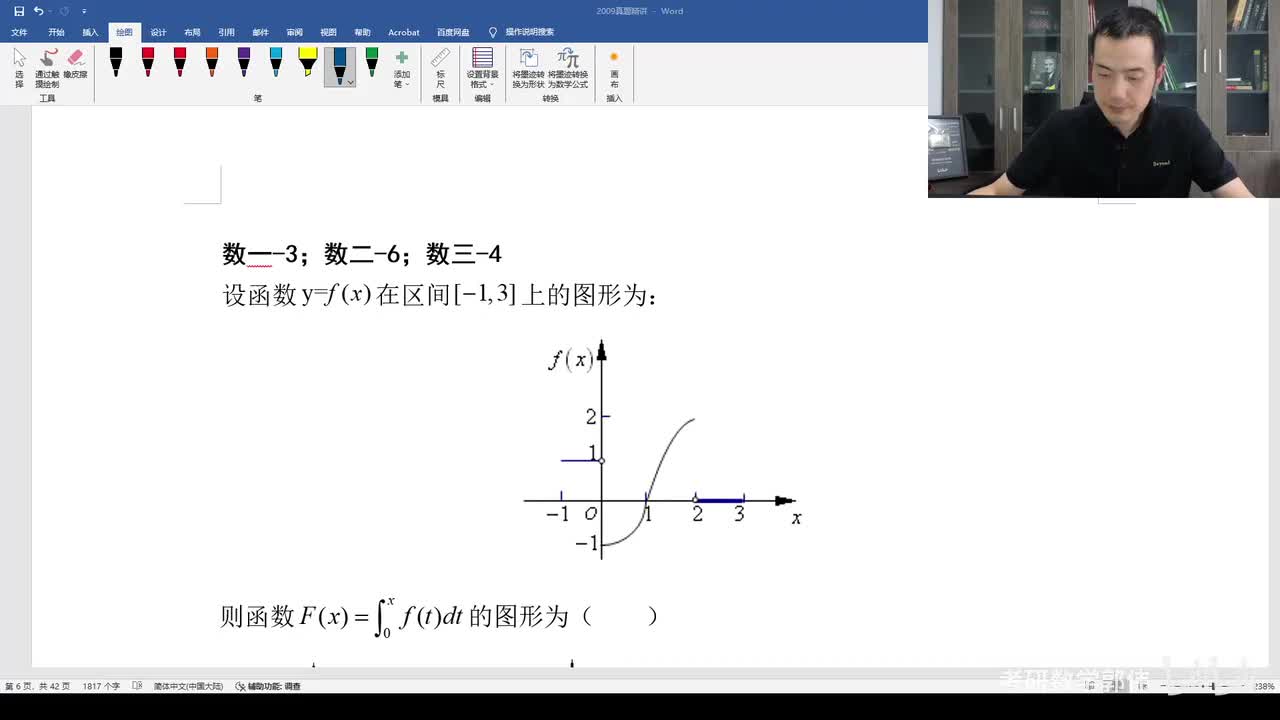Pick the first red pen
This screenshot has height=720, width=1280.
pyautogui.click(x=148, y=63)
